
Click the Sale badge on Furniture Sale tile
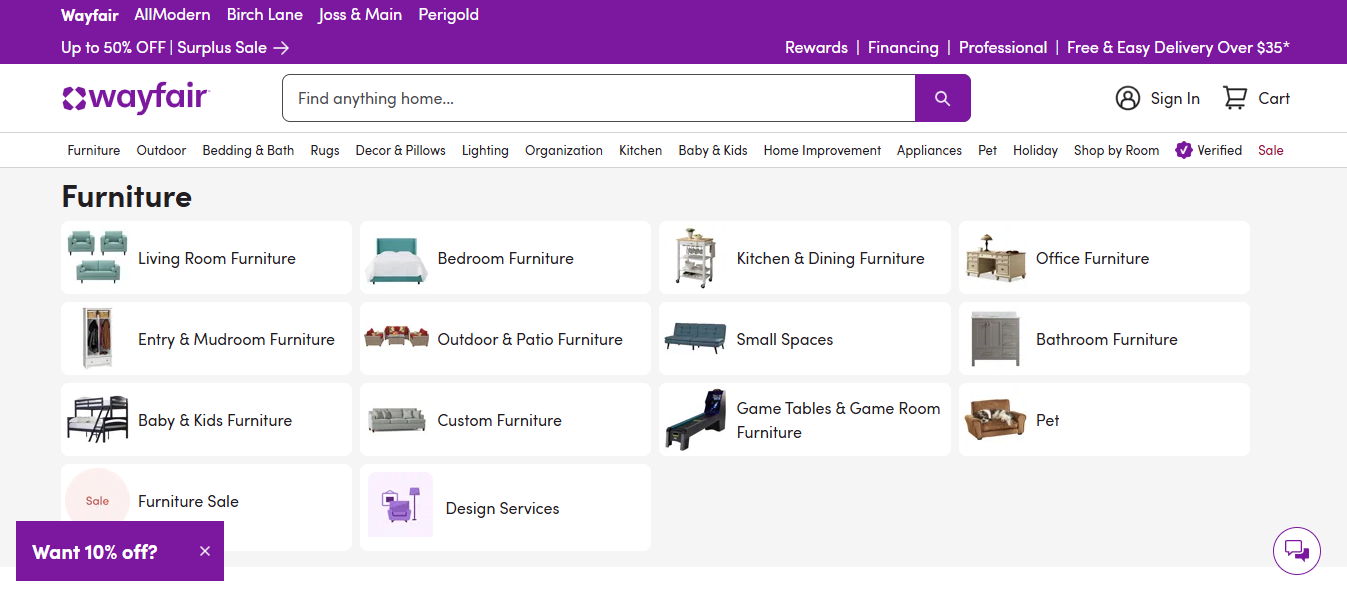[97, 500]
